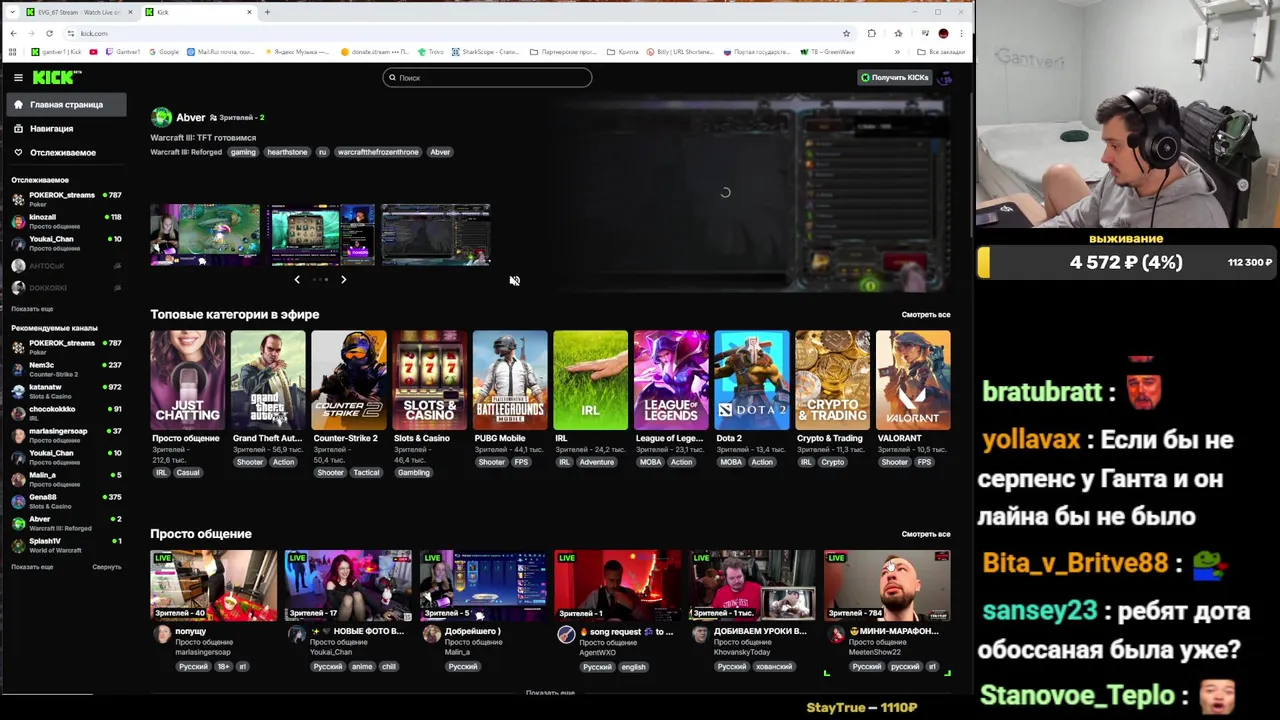
Task: Click kinozall's avatar in the sidebar
Action: tap(18, 221)
